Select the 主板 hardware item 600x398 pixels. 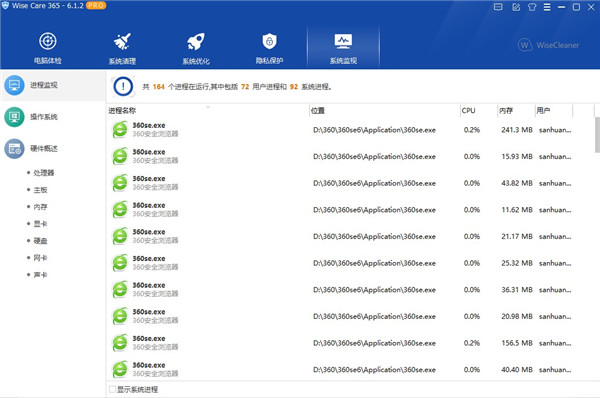[x=40, y=190]
